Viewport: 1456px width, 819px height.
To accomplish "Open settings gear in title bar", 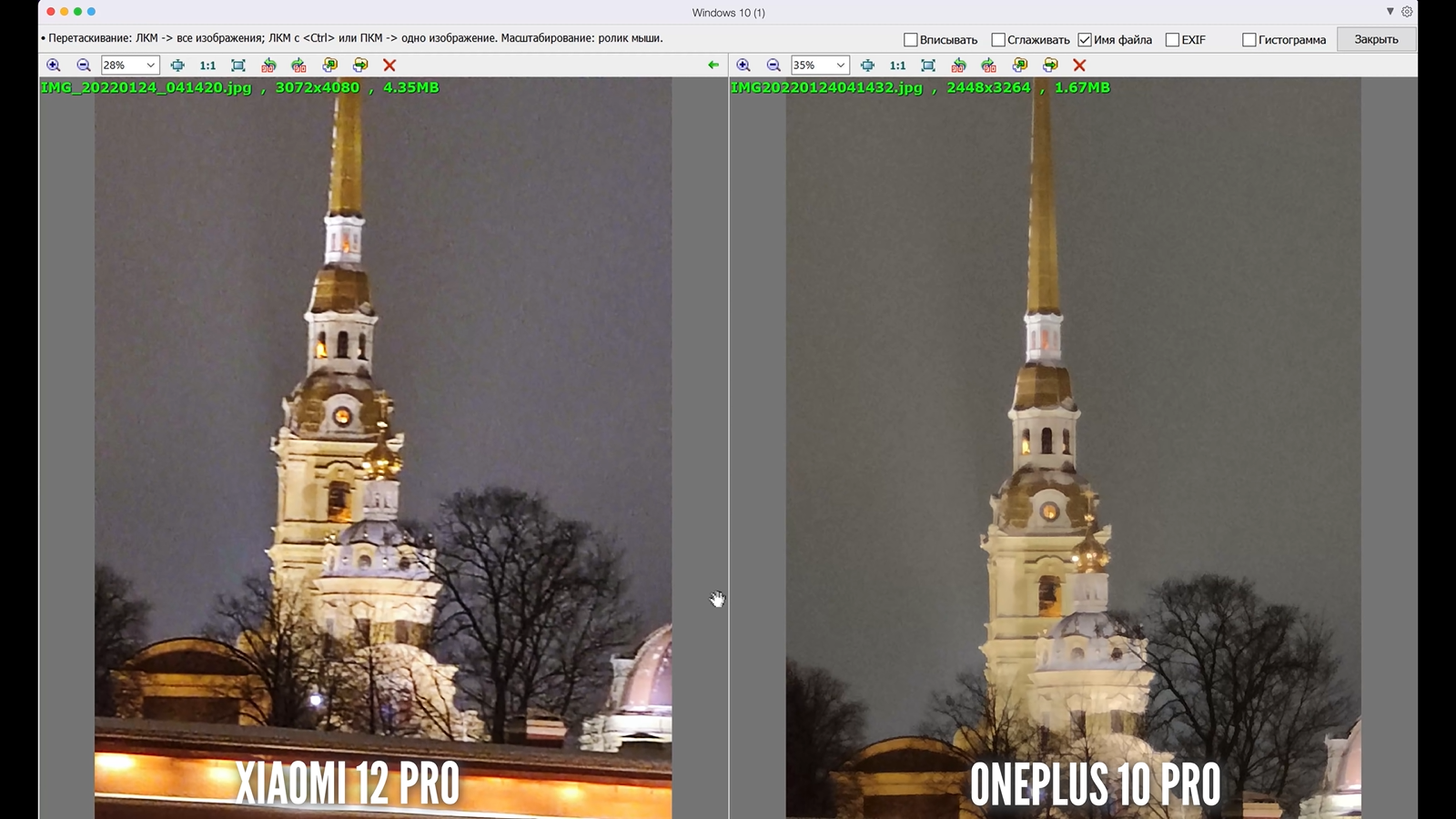I will (1407, 12).
